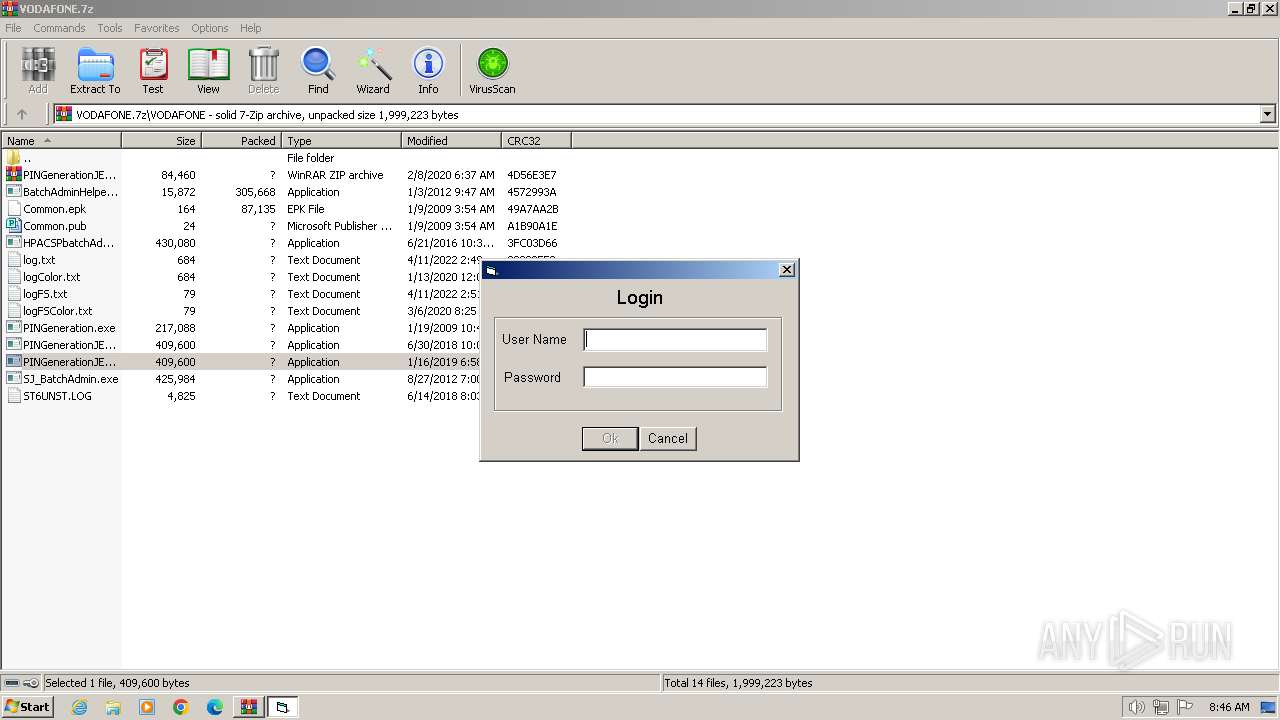Click the Ok button in Login dialog
Viewport: 1280px width, 720px height.
coord(610,438)
